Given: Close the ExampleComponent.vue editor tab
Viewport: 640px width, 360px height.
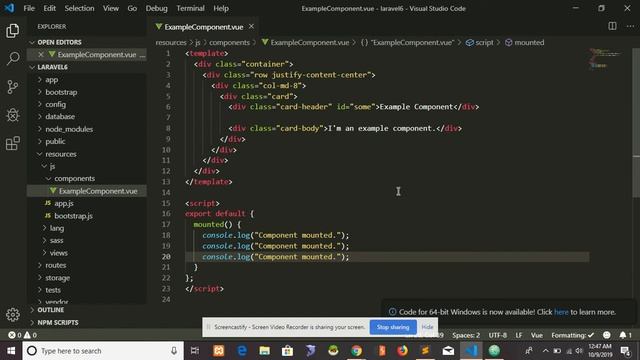Looking at the screenshot, I should click(251, 27).
